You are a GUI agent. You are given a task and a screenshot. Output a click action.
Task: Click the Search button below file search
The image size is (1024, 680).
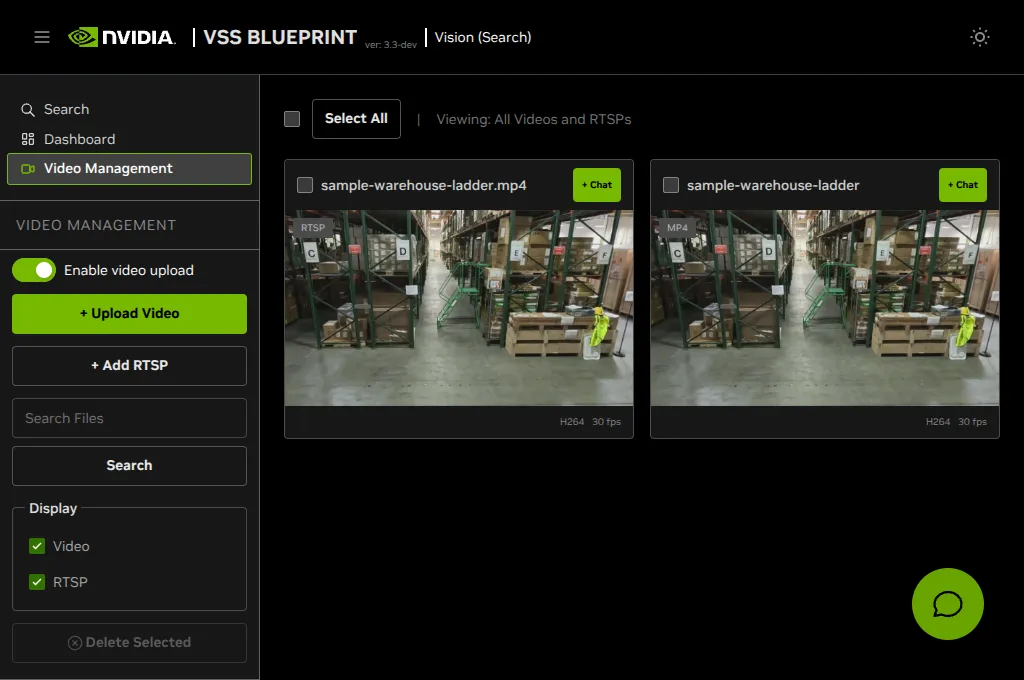(x=129, y=466)
